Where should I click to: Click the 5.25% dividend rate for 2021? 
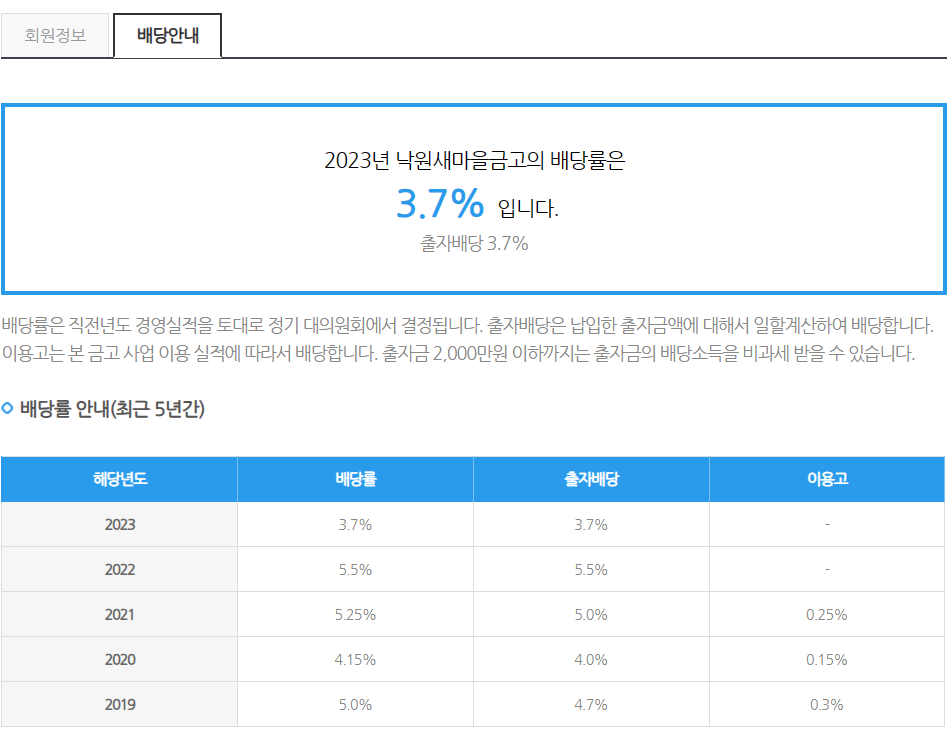tap(356, 614)
